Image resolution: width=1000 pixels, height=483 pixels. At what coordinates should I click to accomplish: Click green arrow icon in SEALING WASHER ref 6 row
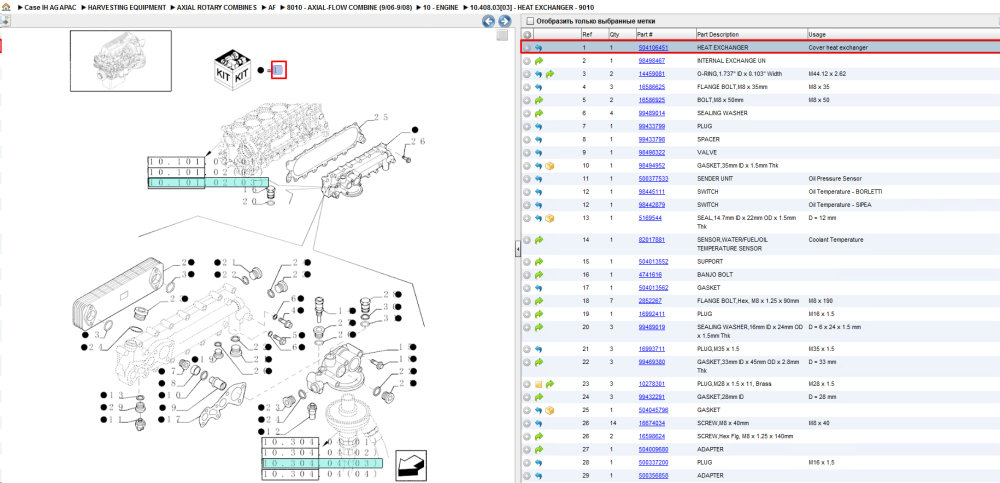539,113
